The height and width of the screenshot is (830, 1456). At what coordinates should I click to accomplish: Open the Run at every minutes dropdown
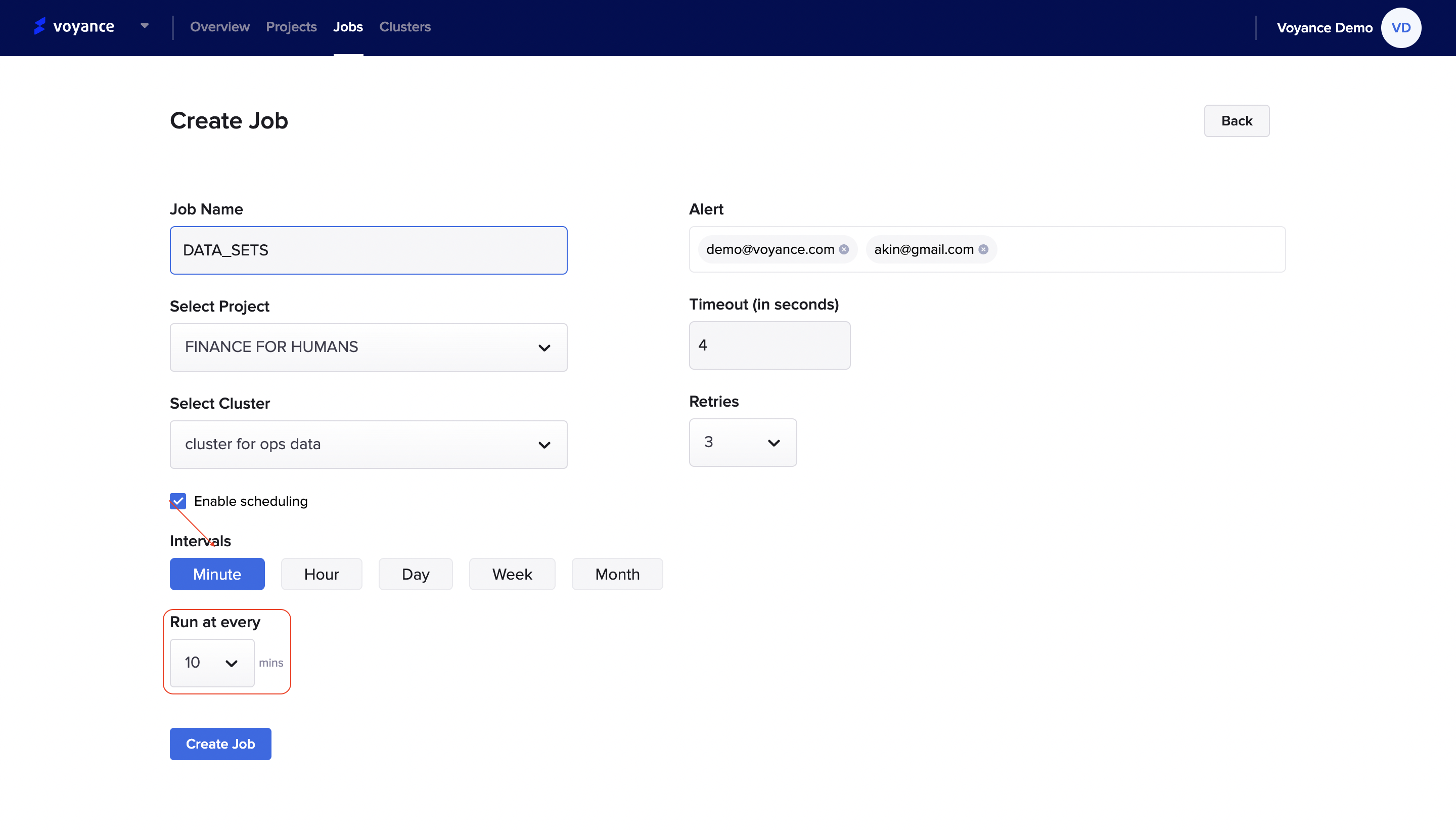(212, 663)
